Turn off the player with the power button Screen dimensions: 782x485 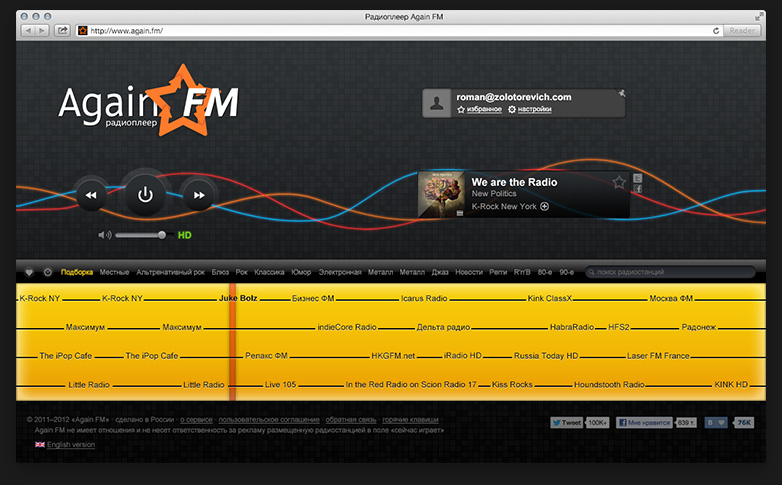tap(145, 195)
